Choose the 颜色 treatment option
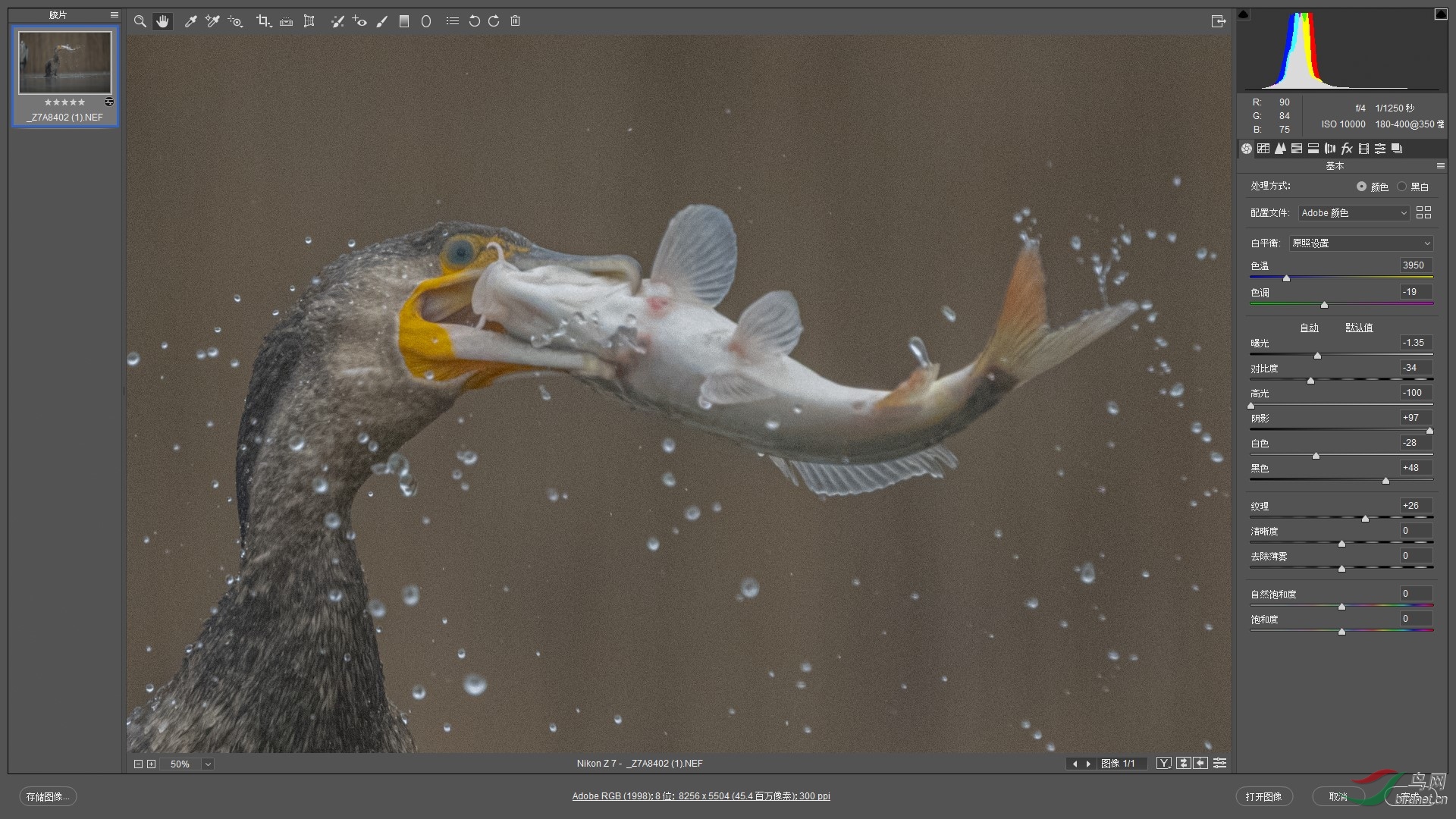The width and height of the screenshot is (1456, 819). [1362, 187]
